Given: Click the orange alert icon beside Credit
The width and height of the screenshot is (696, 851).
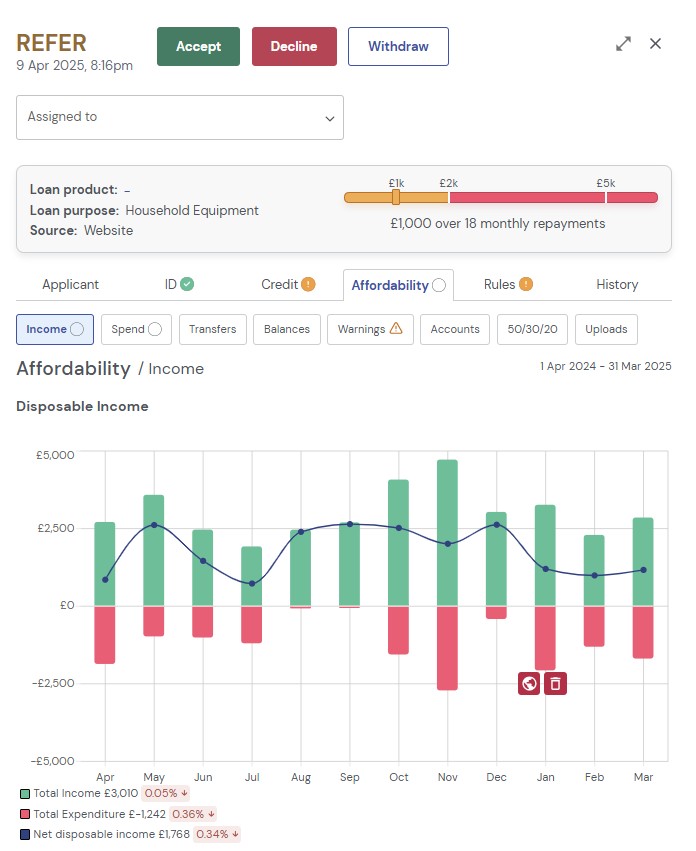Looking at the screenshot, I should click(308, 284).
